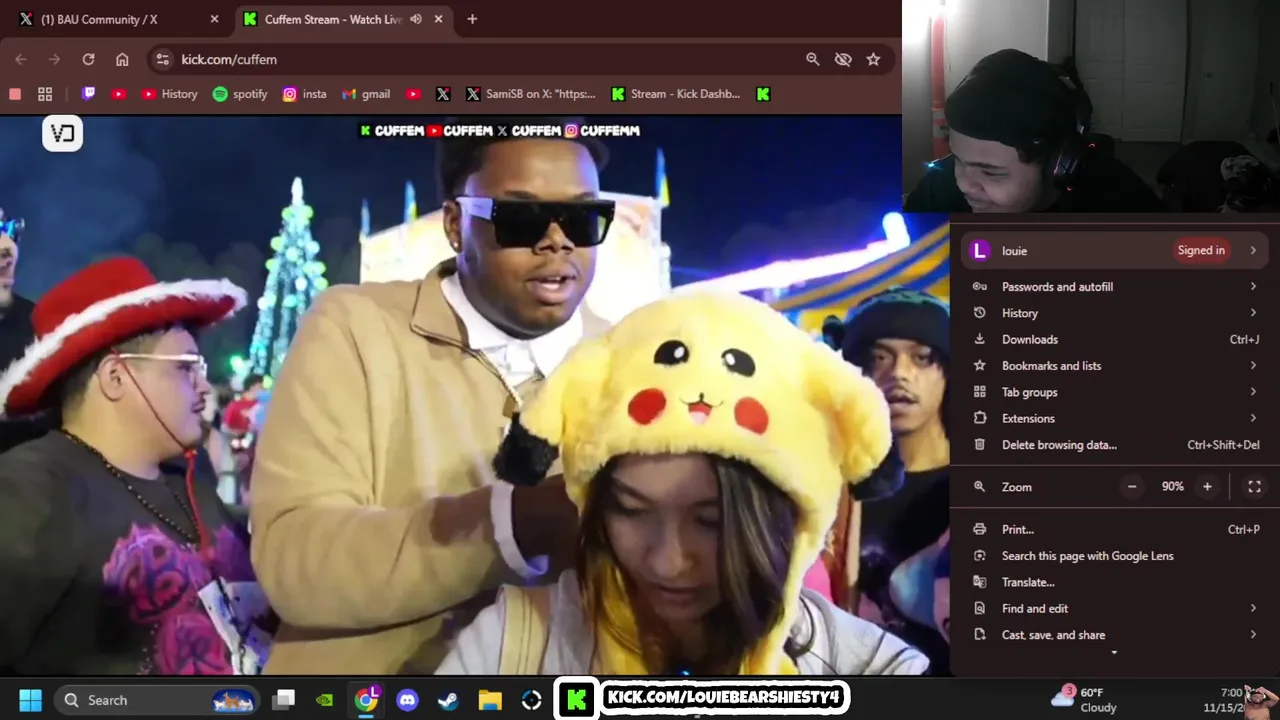The width and height of the screenshot is (1280, 720).
Task: Click the 90% zoom value
Action: (1172, 487)
